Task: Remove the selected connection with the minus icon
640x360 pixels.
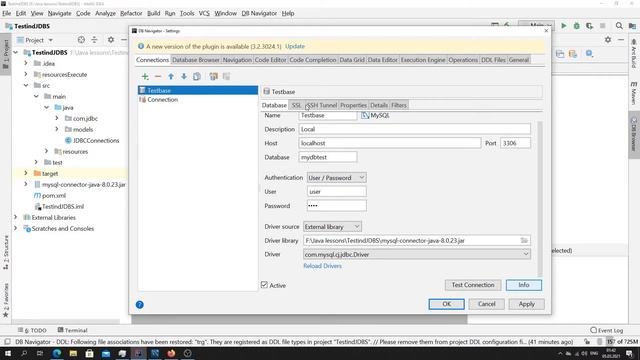Action: [x=158, y=76]
